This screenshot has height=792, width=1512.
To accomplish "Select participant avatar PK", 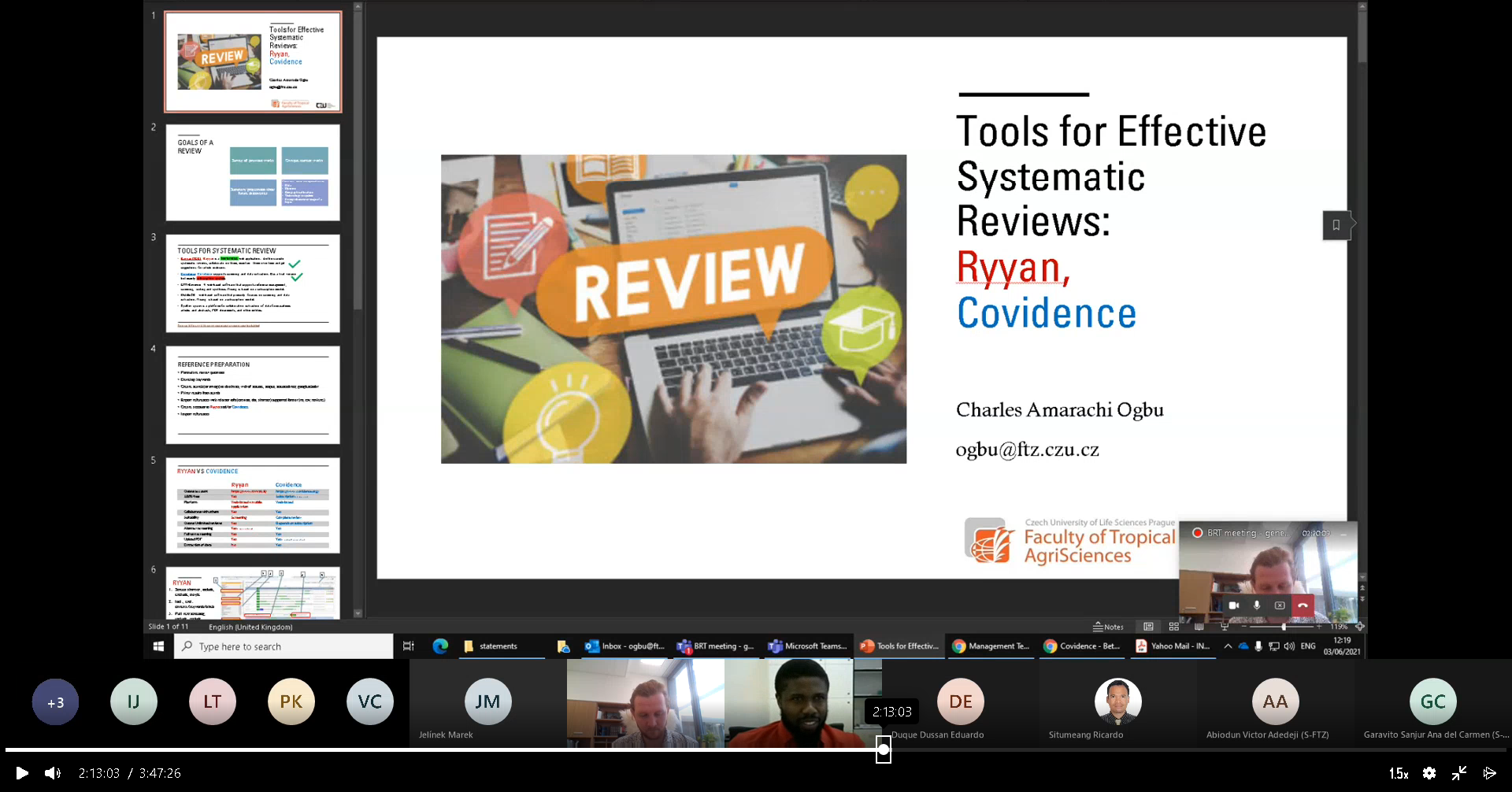I will [291, 701].
